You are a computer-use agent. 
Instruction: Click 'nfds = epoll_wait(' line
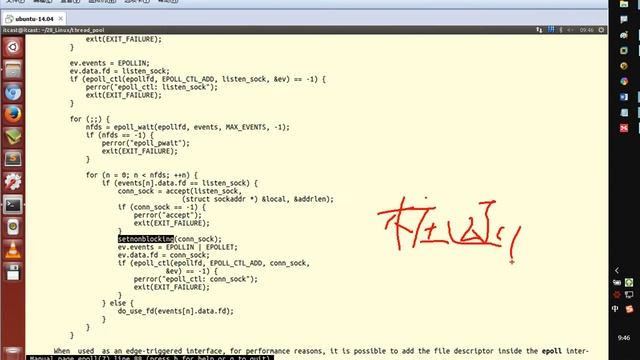(188, 127)
